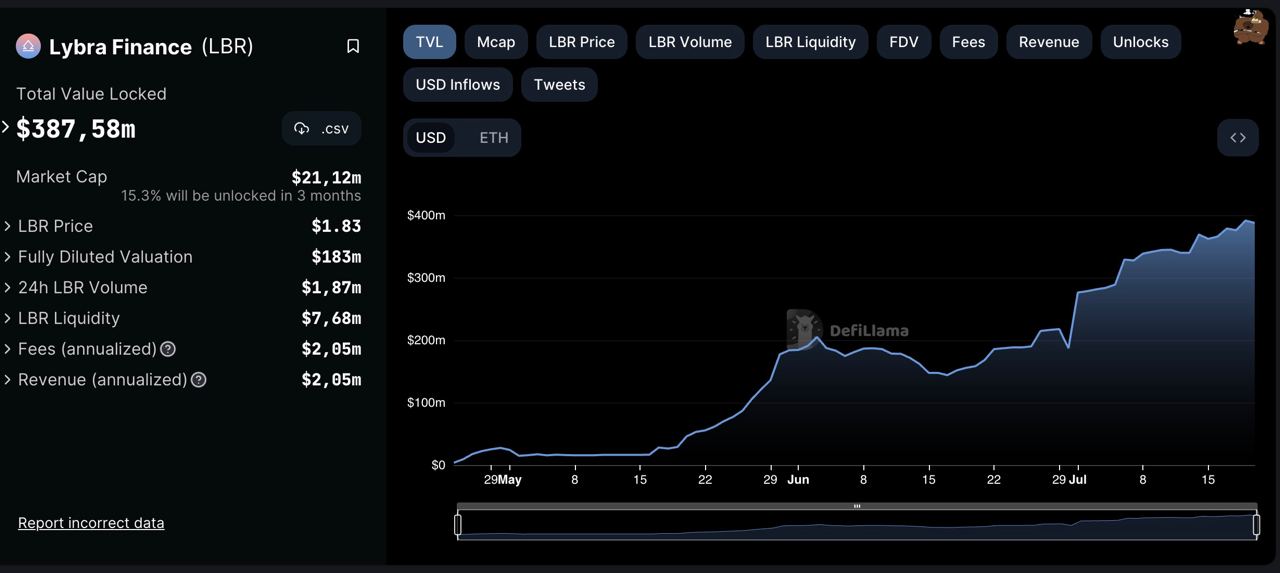Click the Fees help question-mark icon

(168, 349)
